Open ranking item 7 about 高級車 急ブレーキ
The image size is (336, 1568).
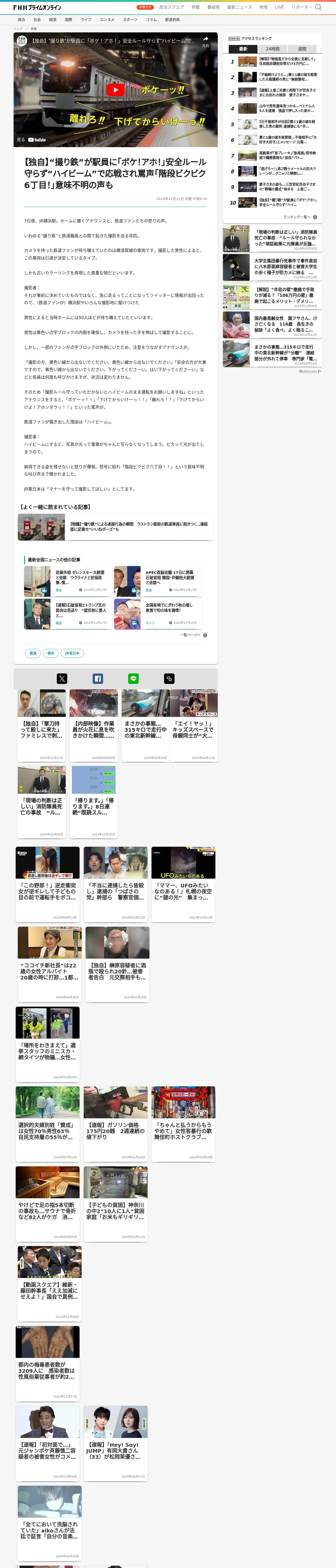point(273,156)
